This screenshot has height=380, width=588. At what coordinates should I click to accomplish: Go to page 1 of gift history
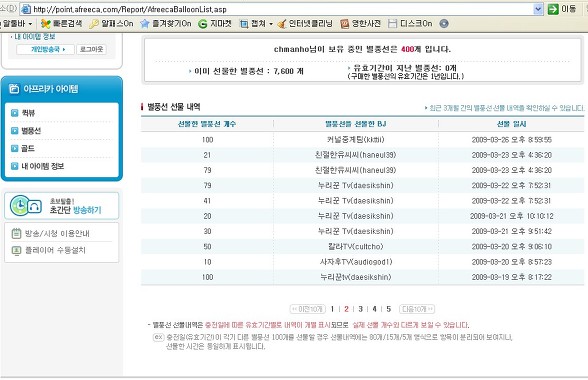coord(332,309)
